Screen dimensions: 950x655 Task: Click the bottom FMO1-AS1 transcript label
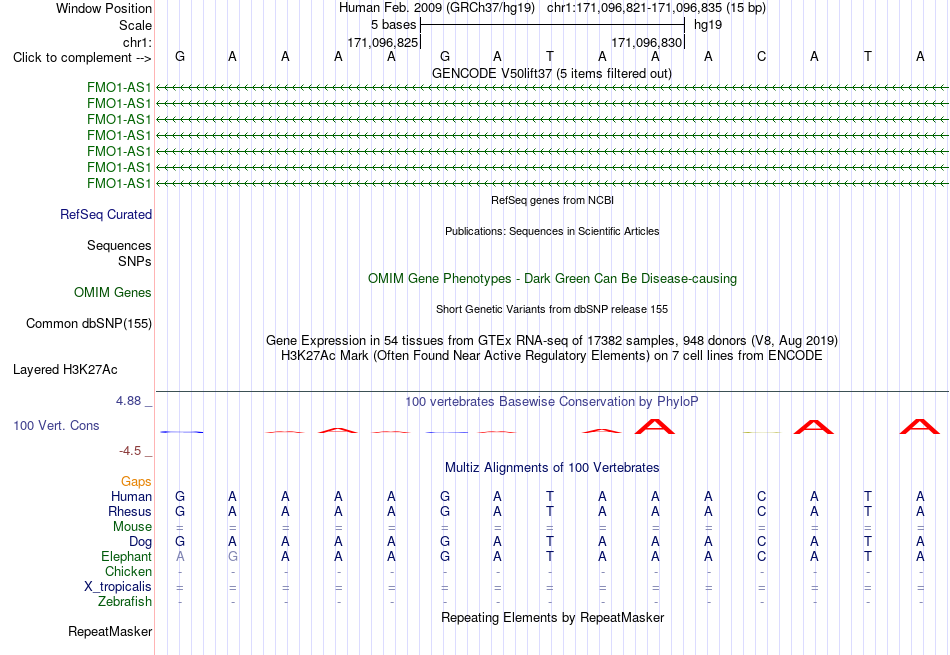tap(119, 183)
